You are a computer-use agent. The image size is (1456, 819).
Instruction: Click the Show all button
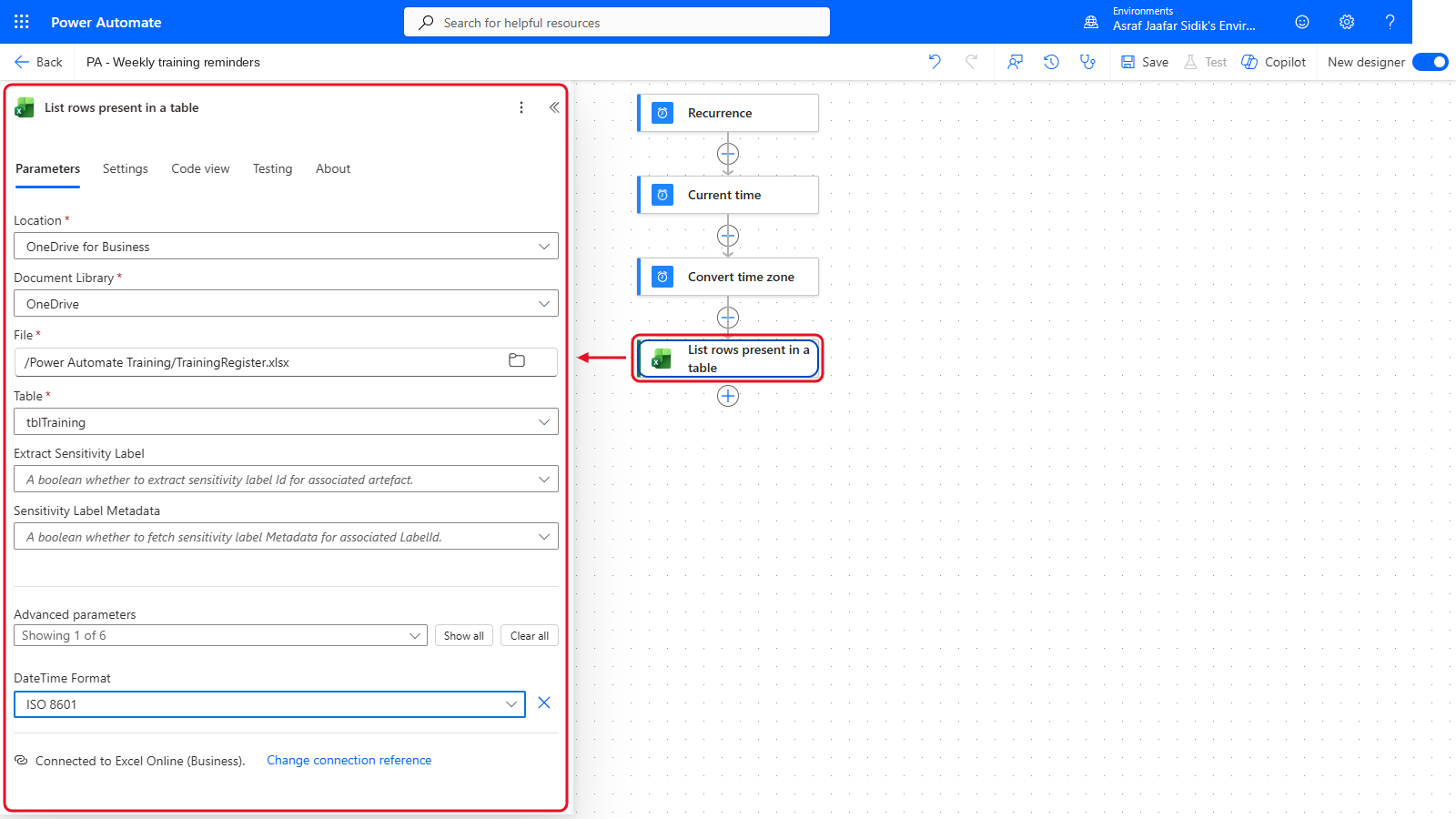[x=464, y=635]
